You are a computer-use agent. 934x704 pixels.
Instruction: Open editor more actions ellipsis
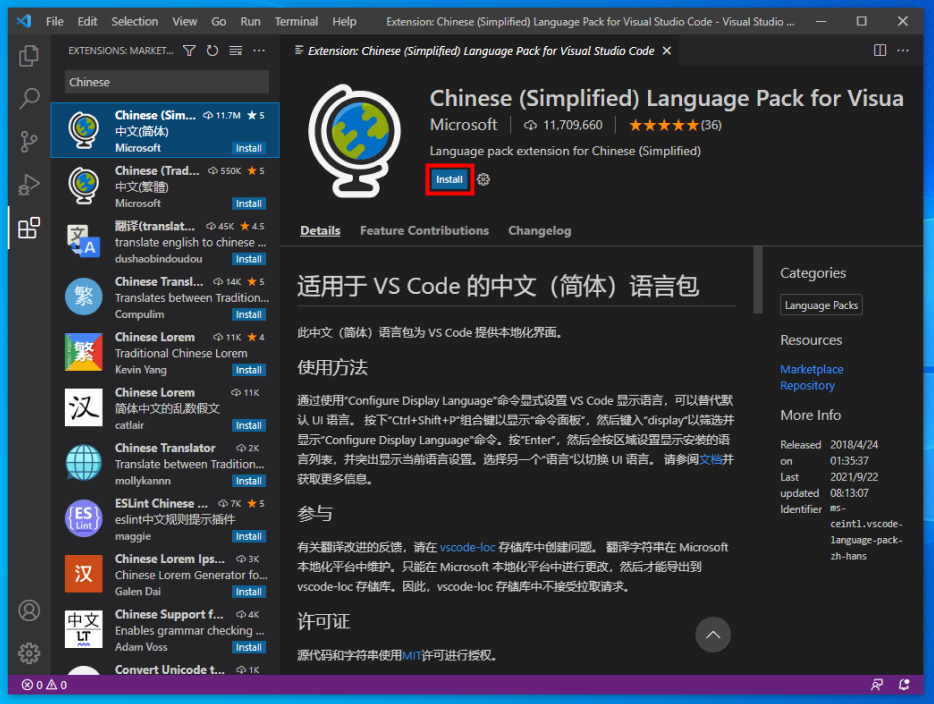tap(903, 51)
